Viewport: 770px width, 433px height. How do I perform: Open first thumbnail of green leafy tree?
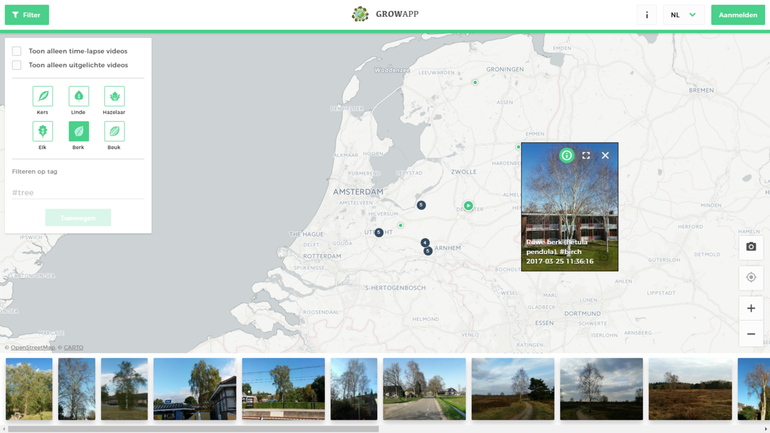(x=29, y=389)
